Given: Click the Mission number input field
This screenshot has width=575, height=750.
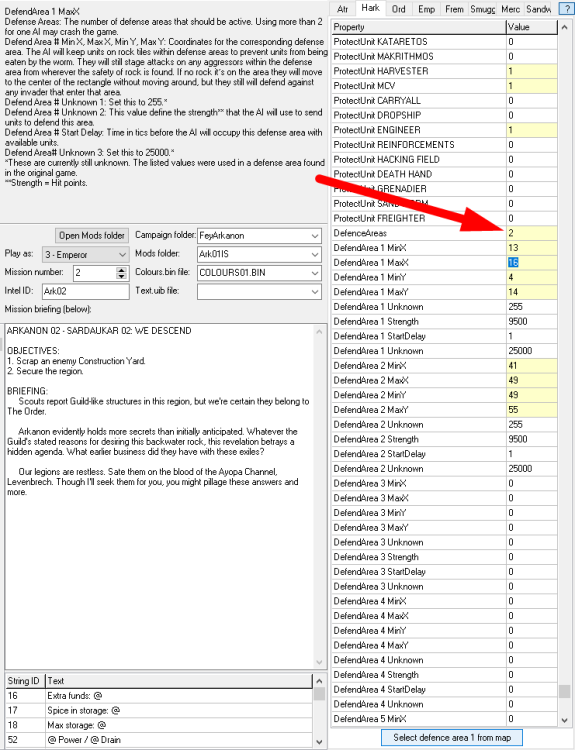Looking at the screenshot, I should (x=95, y=273).
